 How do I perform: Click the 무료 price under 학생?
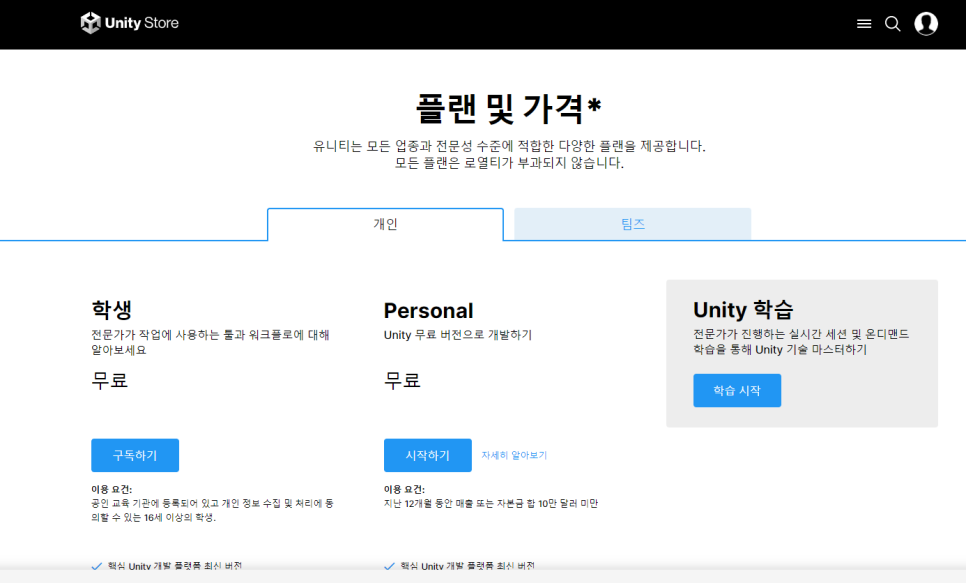pos(110,380)
